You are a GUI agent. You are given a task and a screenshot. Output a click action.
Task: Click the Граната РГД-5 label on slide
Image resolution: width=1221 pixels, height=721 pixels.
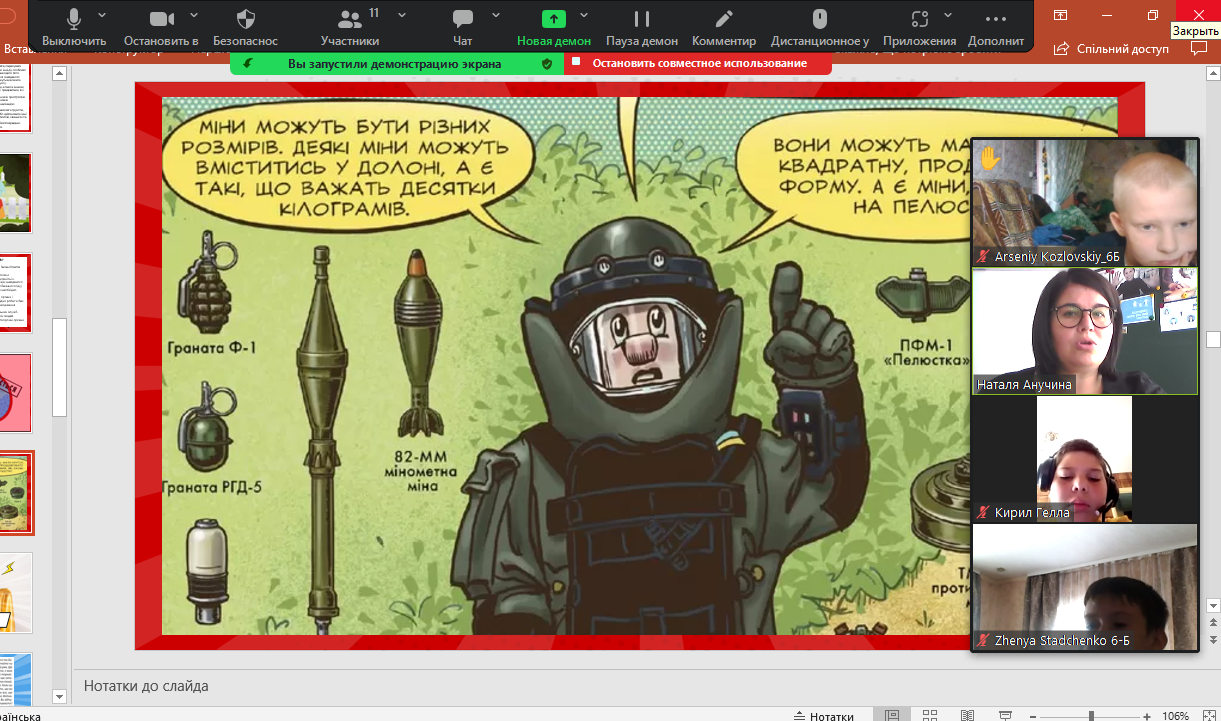[x=212, y=489]
